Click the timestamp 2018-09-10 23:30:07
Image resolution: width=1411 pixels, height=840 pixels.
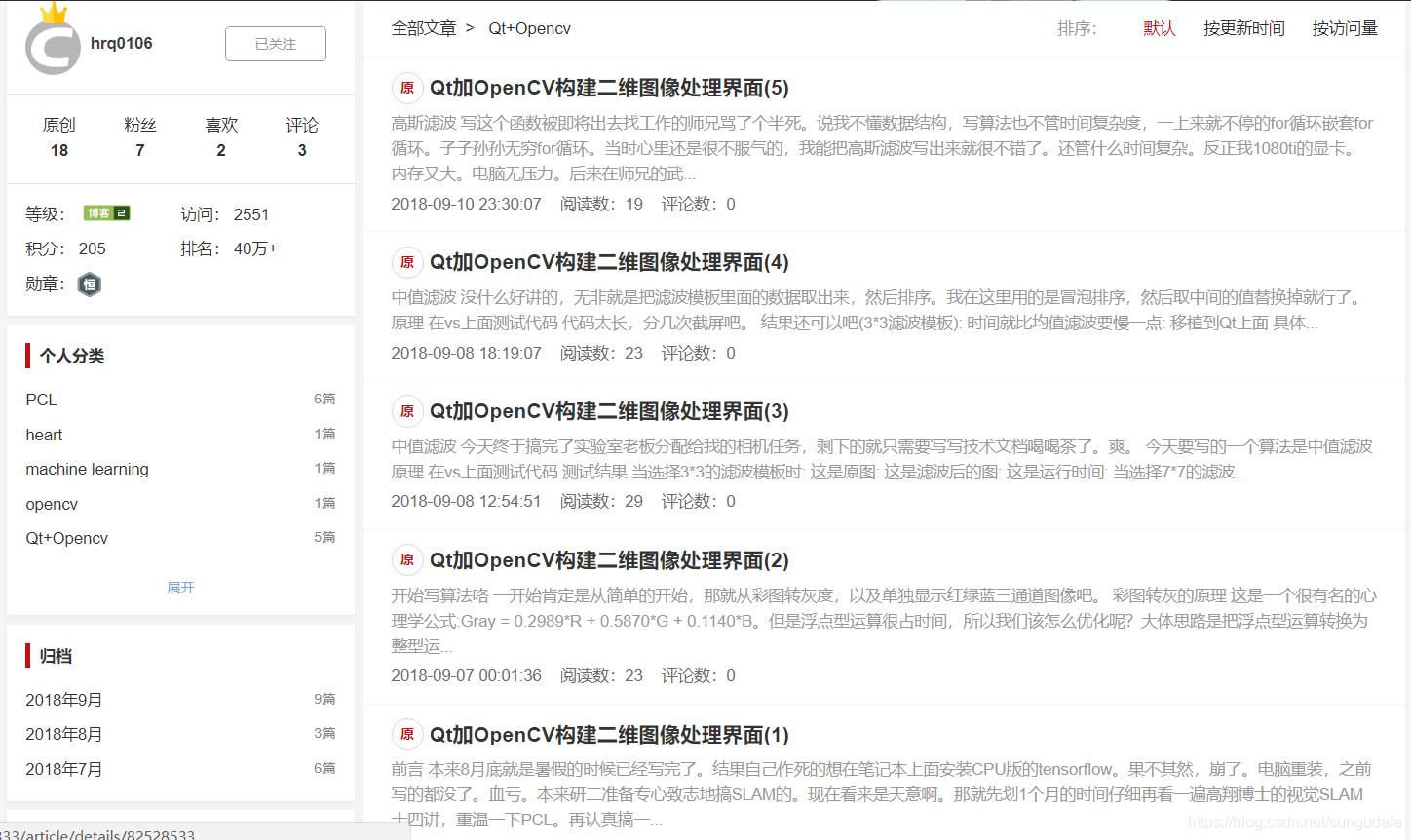467,204
